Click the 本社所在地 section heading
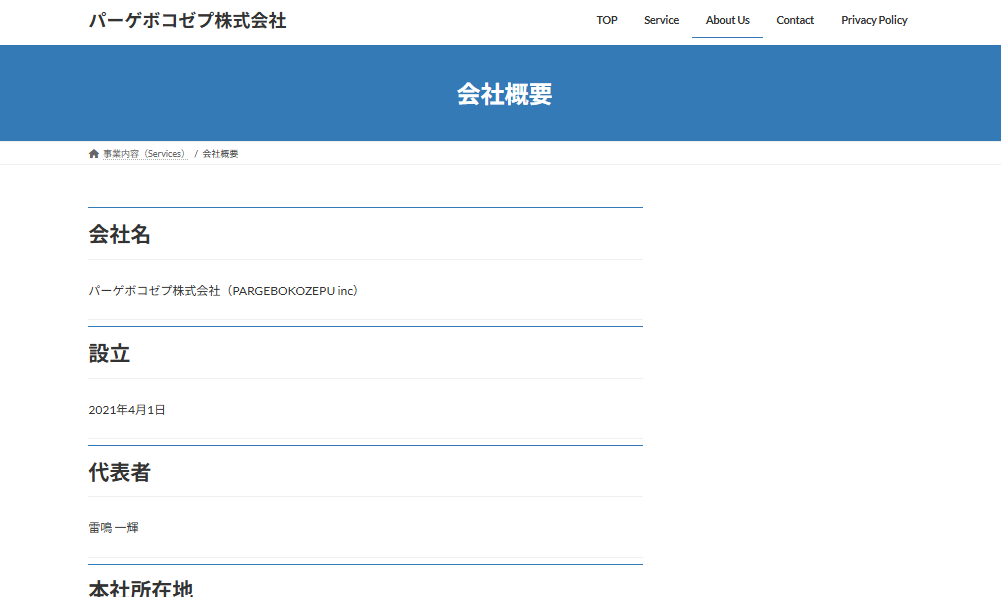The image size is (1001, 597). [x=140, y=588]
